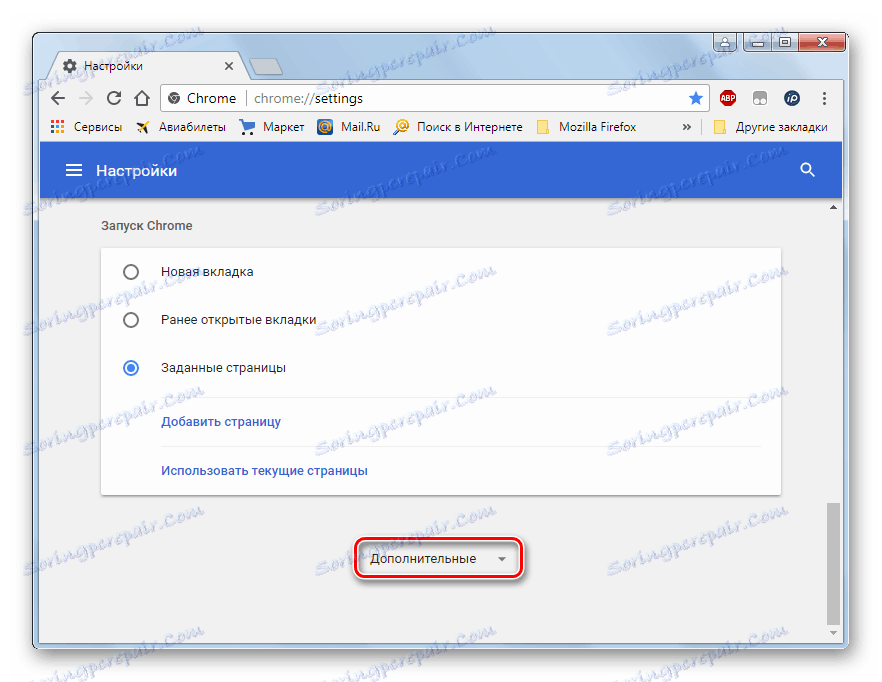The image size is (882, 682).
Task: Open the Маркет bookmark
Action: (272, 127)
